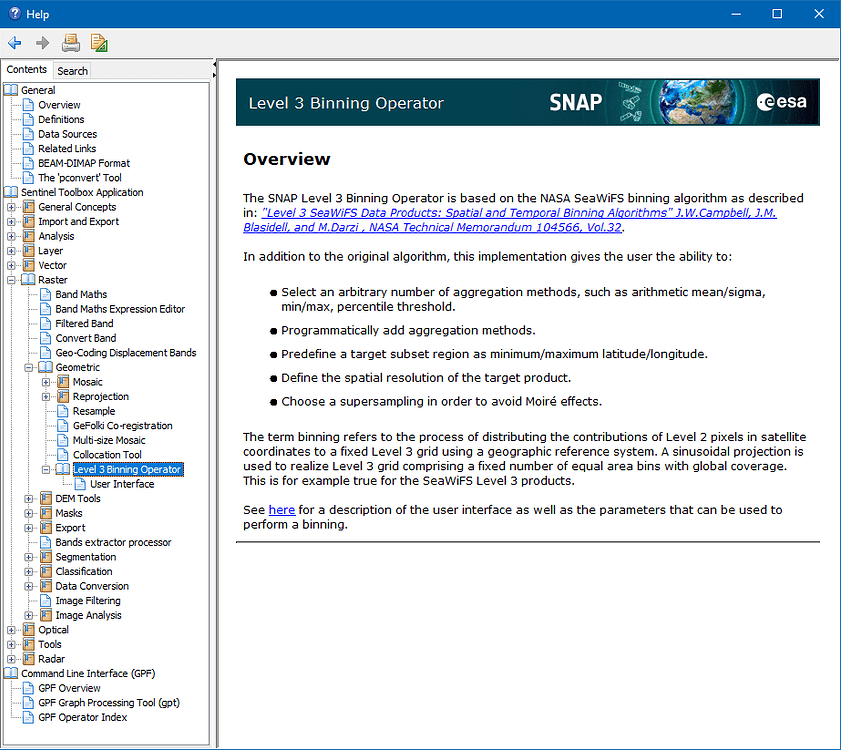Switch to the Search tab
841x750 pixels.
pos(72,71)
